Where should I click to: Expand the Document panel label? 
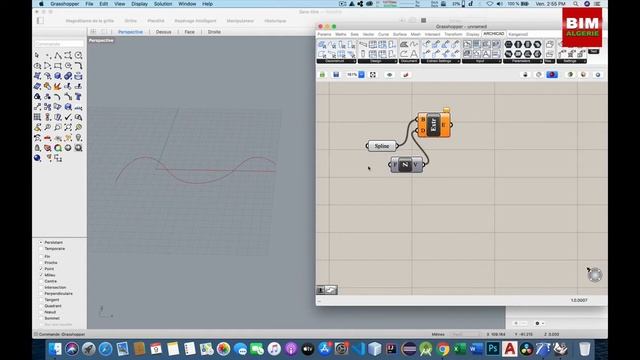click(x=409, y=61)
